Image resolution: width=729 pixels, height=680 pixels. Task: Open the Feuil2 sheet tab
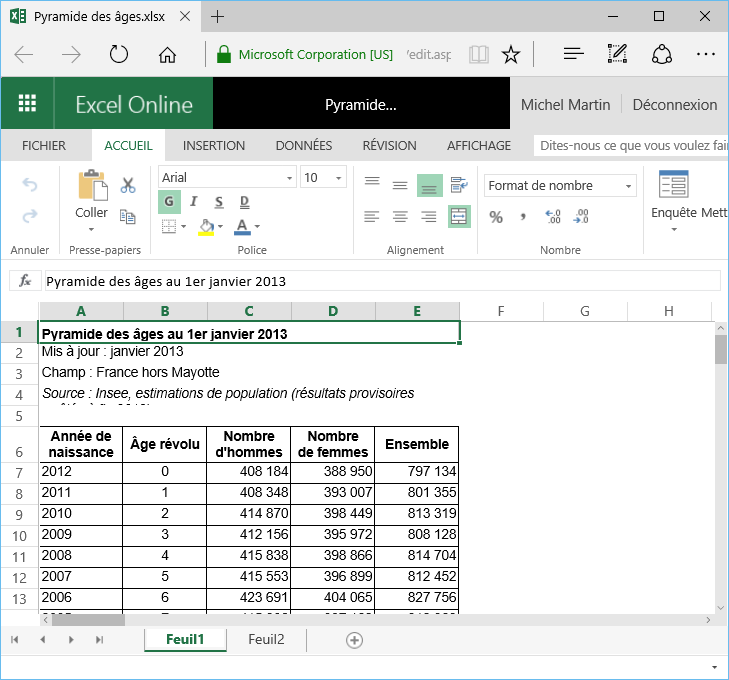(x=266, y=640)
